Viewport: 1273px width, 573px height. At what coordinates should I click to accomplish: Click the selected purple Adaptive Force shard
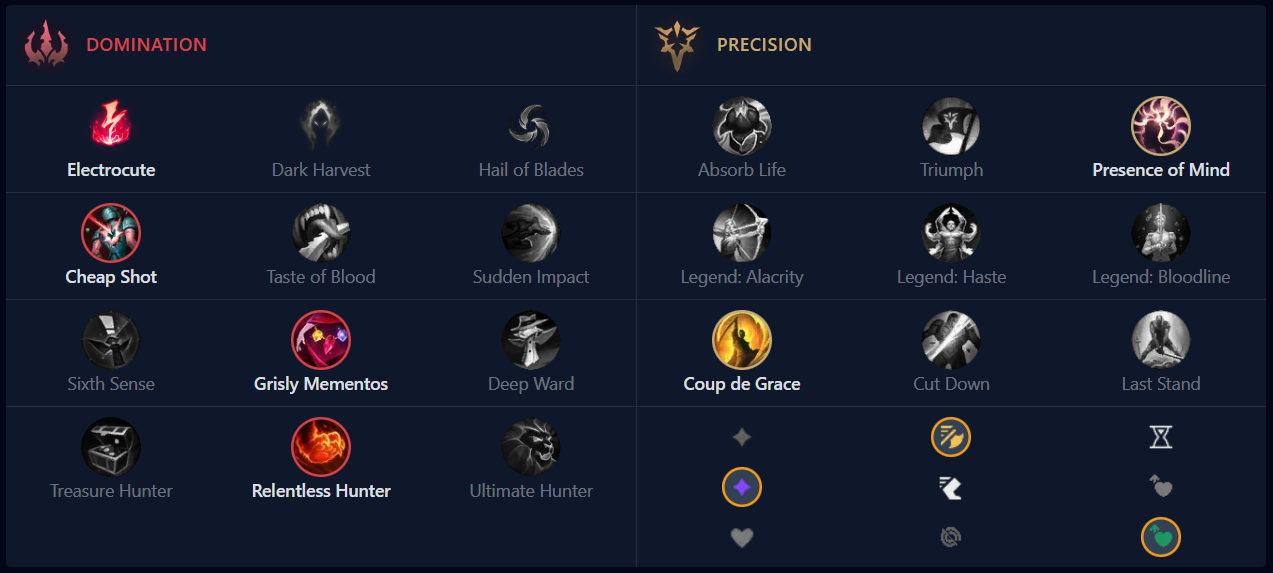tap(742, 488)
